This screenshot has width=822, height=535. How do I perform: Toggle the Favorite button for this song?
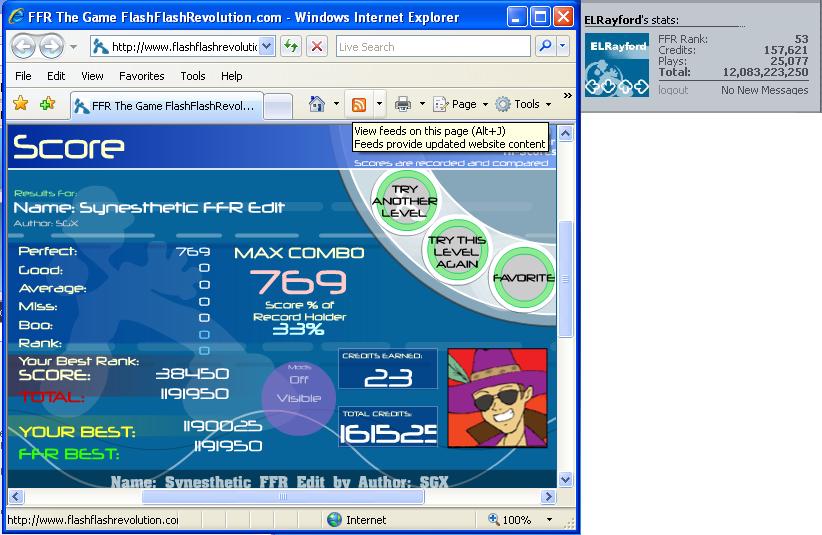(523, 278)
